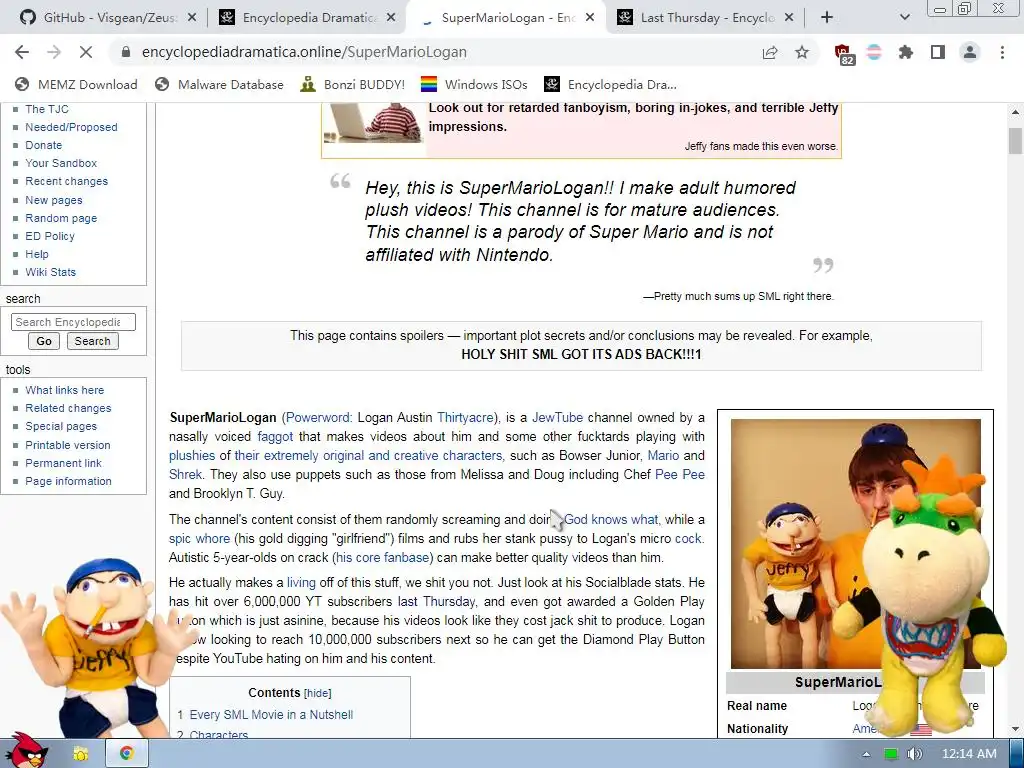1024x768 pixels.
Task: Open Extensions puzzle menu
Action: [x=906, y=52]
